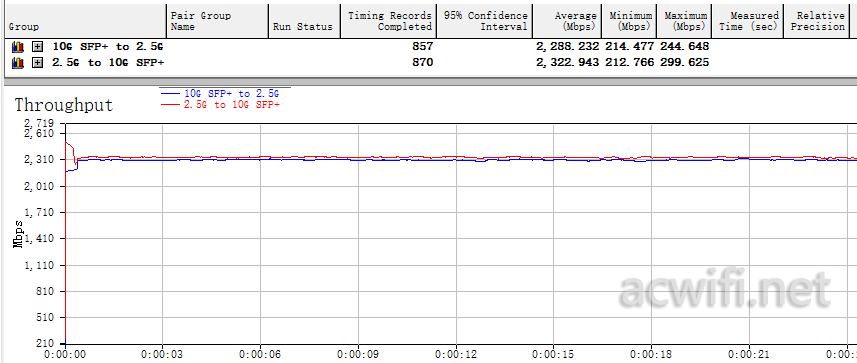857x363 pixels.
Task: Click the 1,710 y-axis tick label
Action: pos(39,213)
